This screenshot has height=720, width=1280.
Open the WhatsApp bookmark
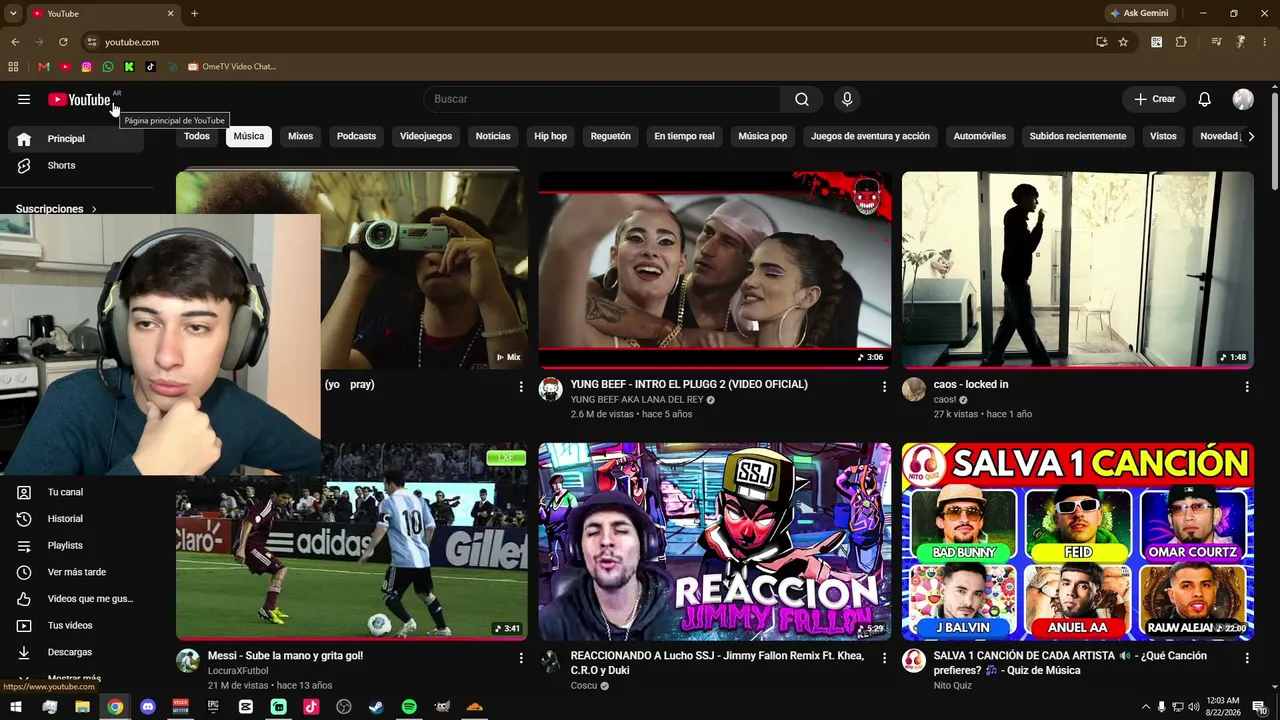(x=108, y=67)
